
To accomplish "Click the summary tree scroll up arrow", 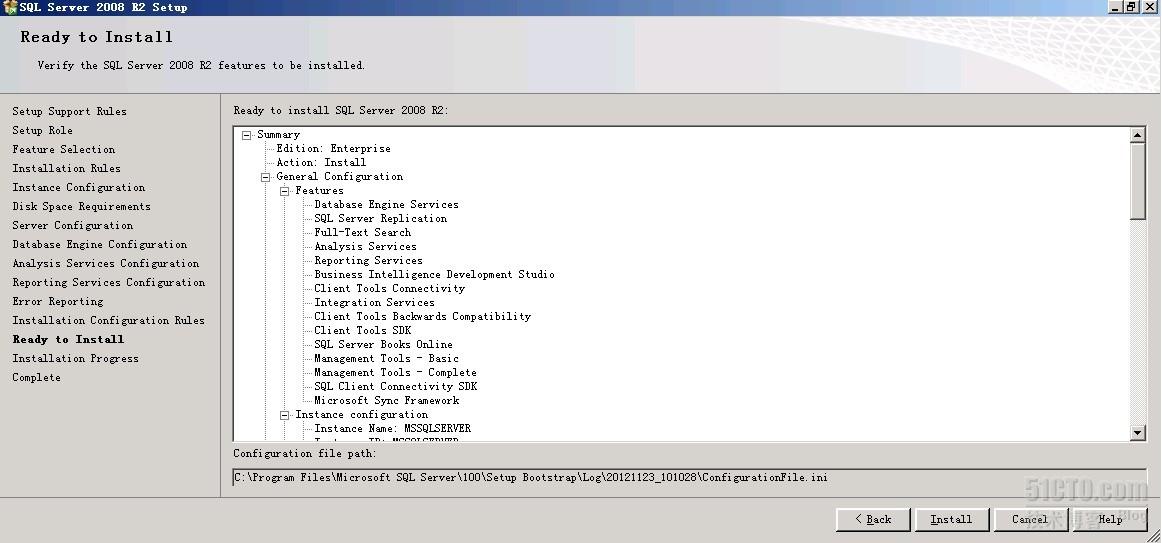I will (1138, 135).
